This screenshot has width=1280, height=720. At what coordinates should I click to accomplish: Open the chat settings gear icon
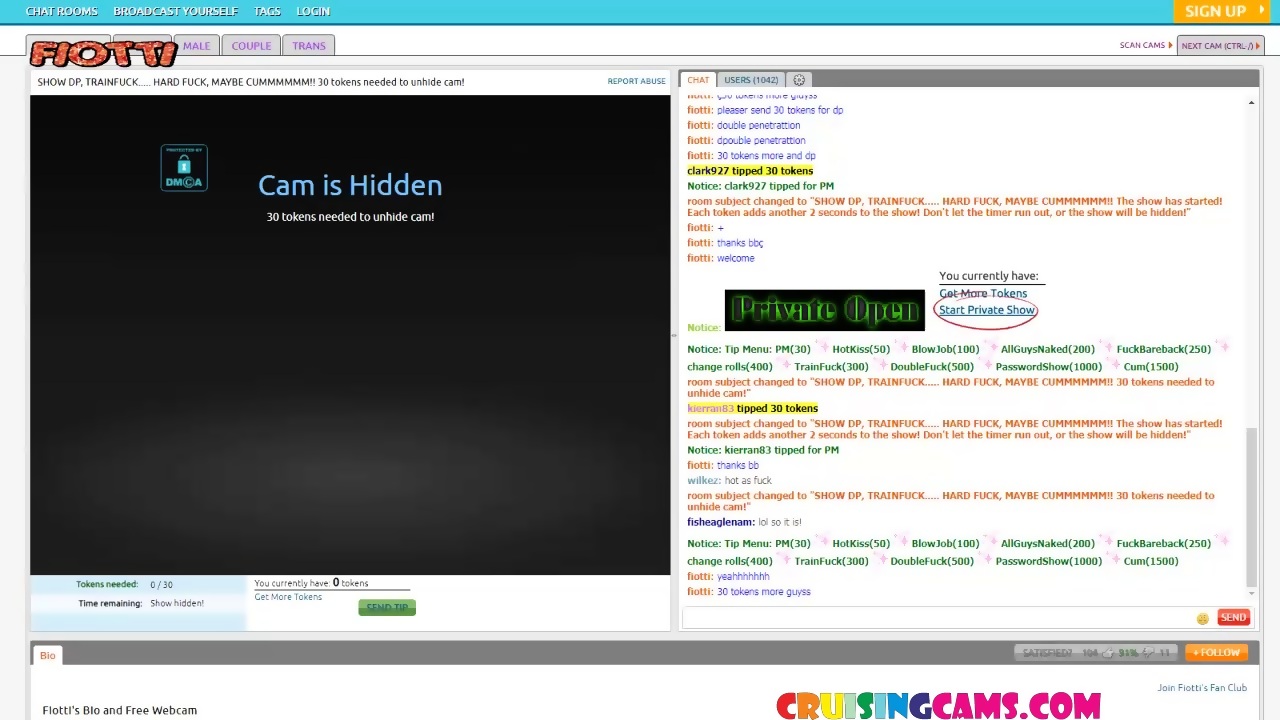coord(799,80)
